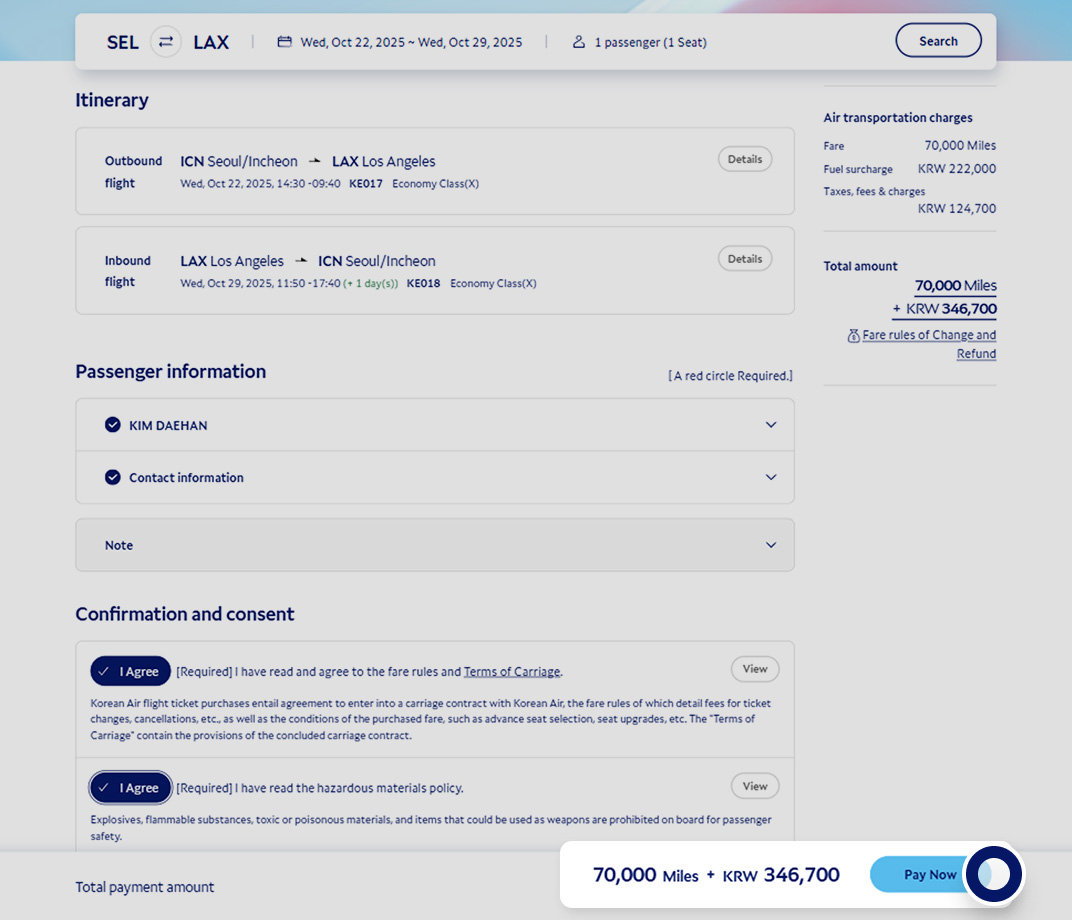
Task: Expand the KIM DAEHAN passenger section
Action: coord(770,425)
